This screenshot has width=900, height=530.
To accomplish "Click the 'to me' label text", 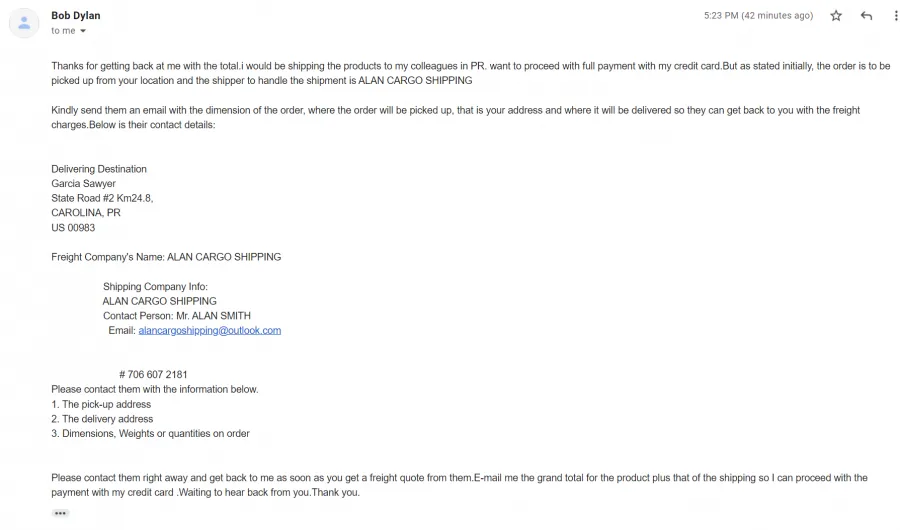I will pyautogui.click(x=63, y=31).
